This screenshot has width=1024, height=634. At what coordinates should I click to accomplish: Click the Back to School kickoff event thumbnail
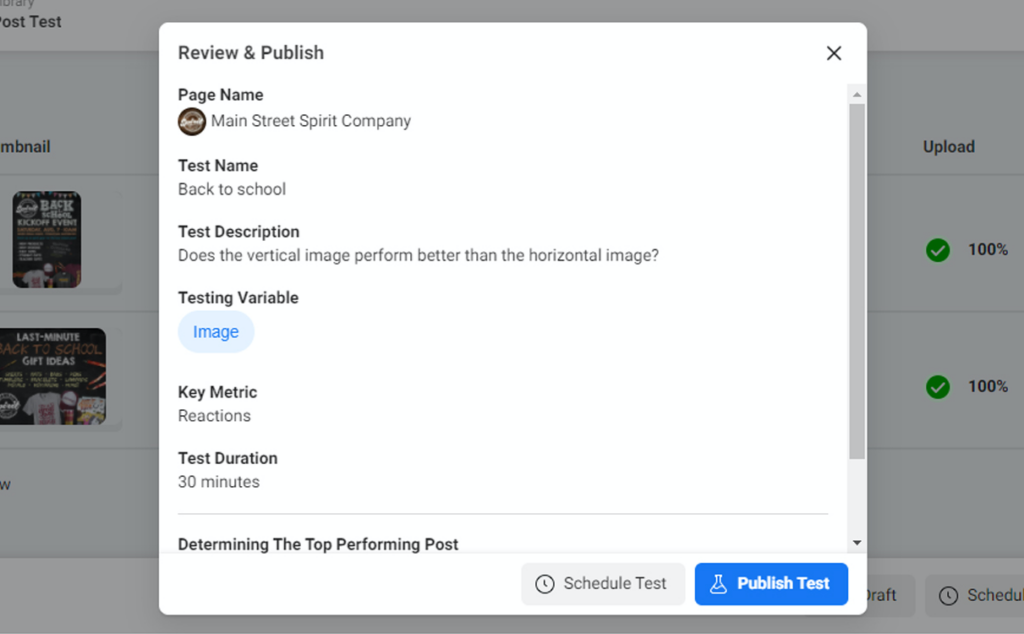[45, 238]
